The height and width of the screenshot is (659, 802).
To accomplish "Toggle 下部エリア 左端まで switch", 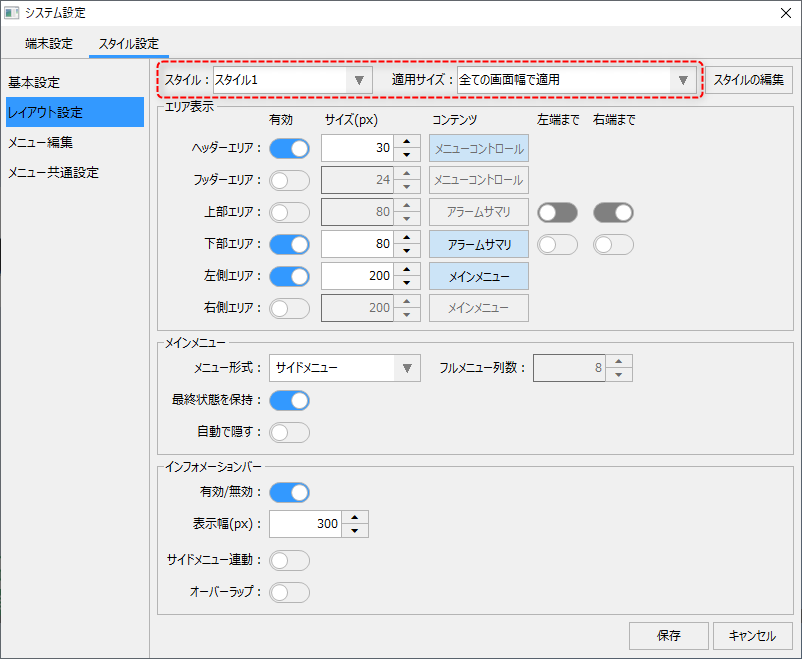I will point(557,244).
